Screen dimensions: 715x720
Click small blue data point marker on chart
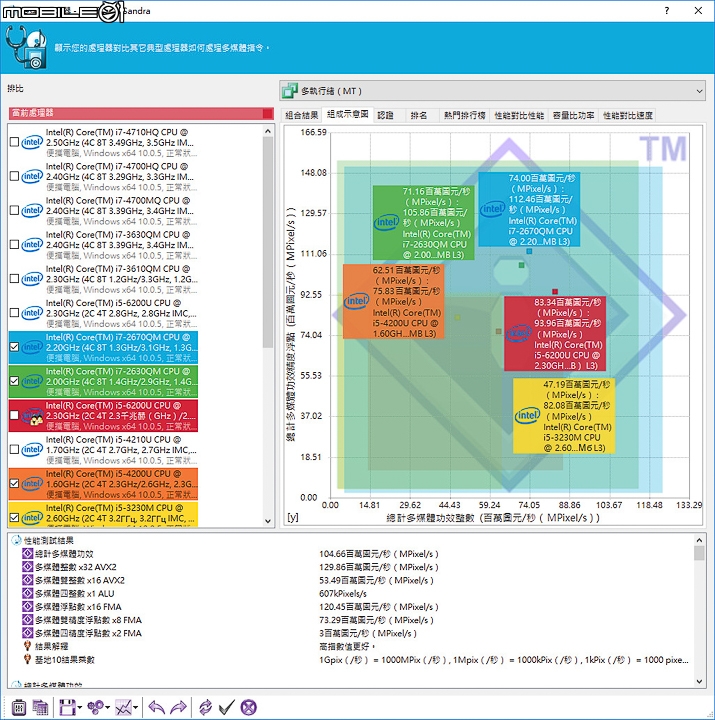click(x=529, y=251)
